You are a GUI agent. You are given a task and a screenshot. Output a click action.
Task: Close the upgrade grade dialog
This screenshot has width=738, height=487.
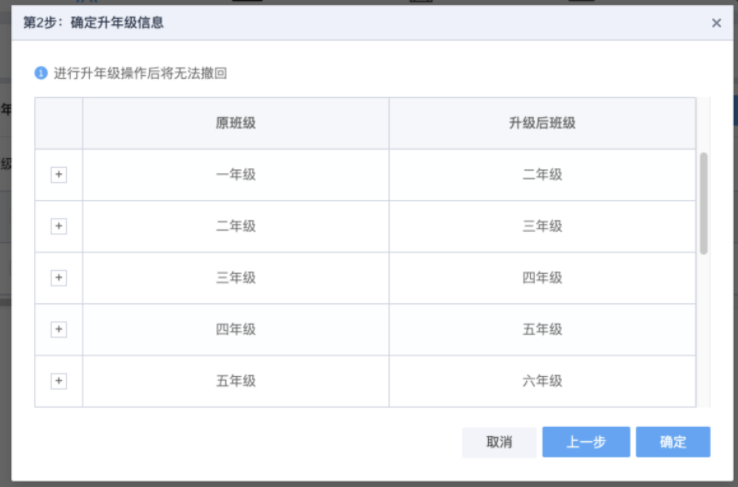coord(716,23)
